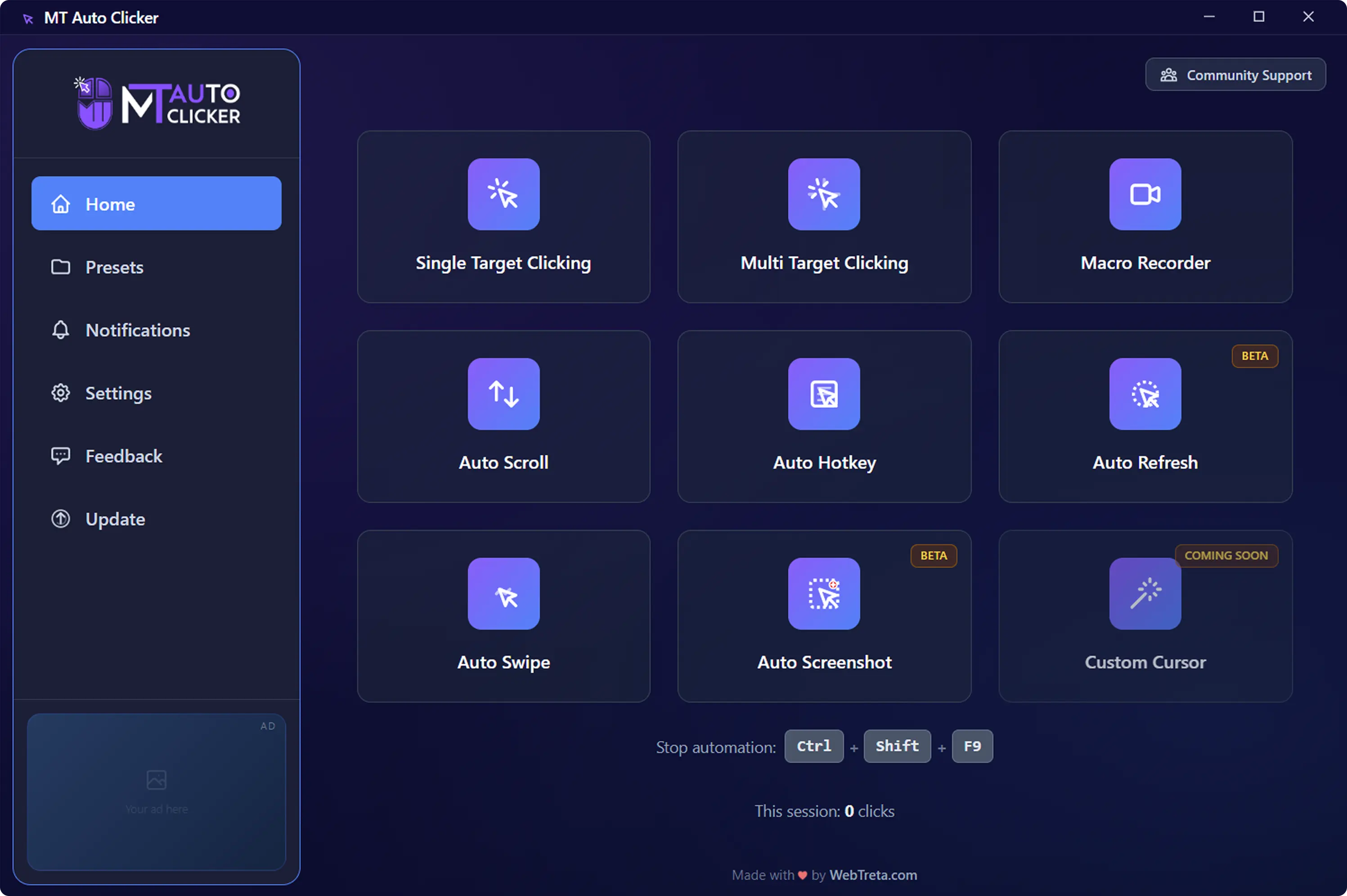Click the ad placeholder in the sidebar
The width and height of the screenshot is (1347, 896).
(x=156, y=792)
